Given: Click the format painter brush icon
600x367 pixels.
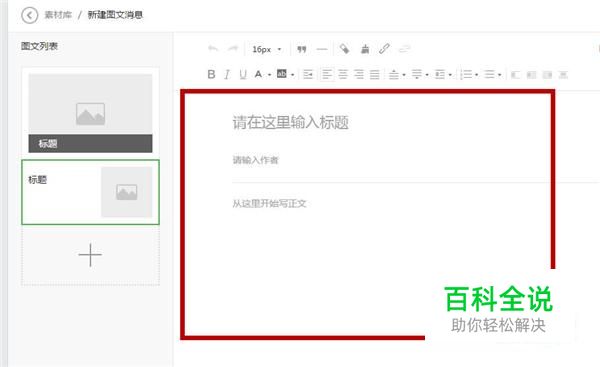Looking at the screenshot, I should pyautogui.click(x=365, y=49).
